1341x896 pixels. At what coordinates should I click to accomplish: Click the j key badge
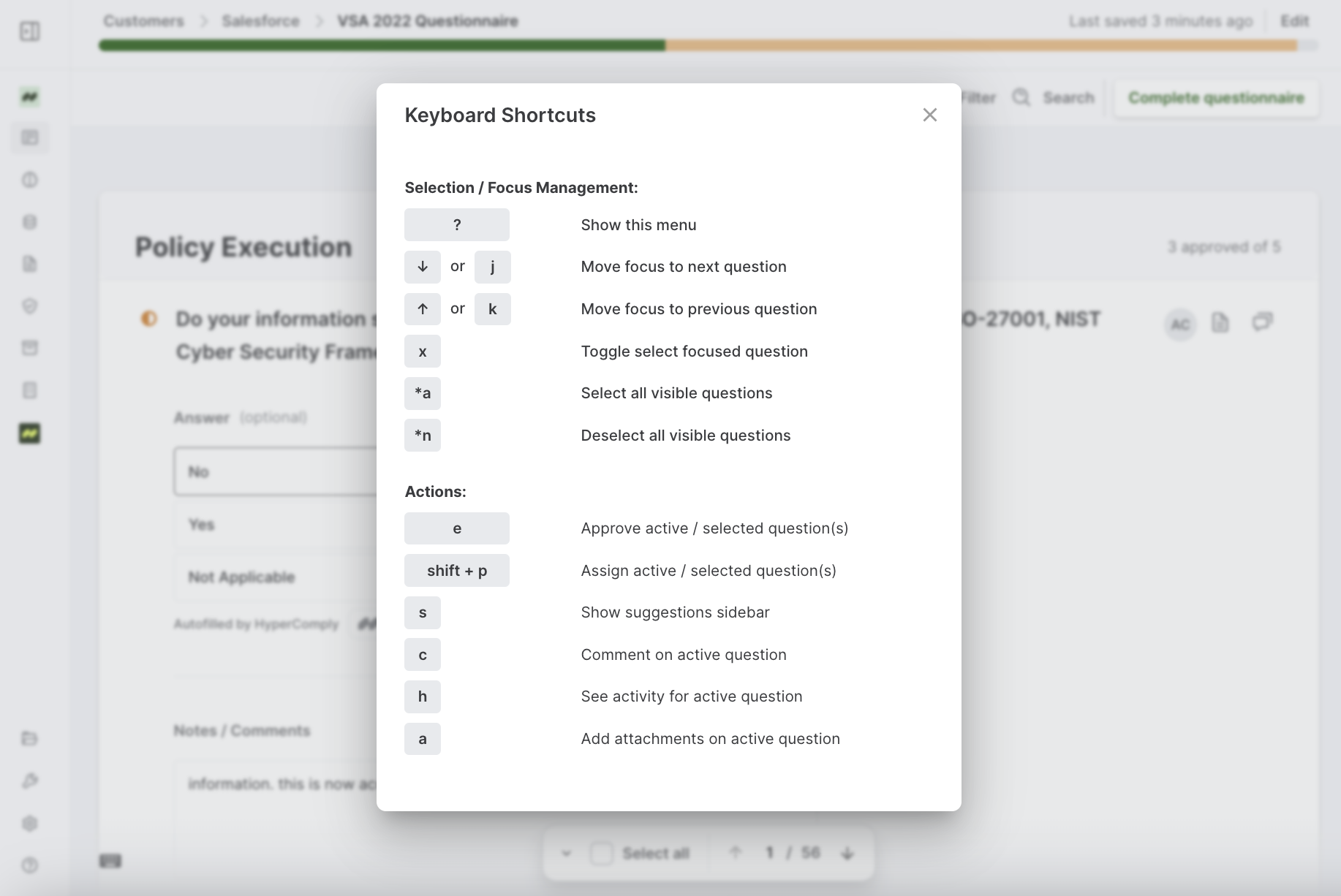[x=493, y=267]
